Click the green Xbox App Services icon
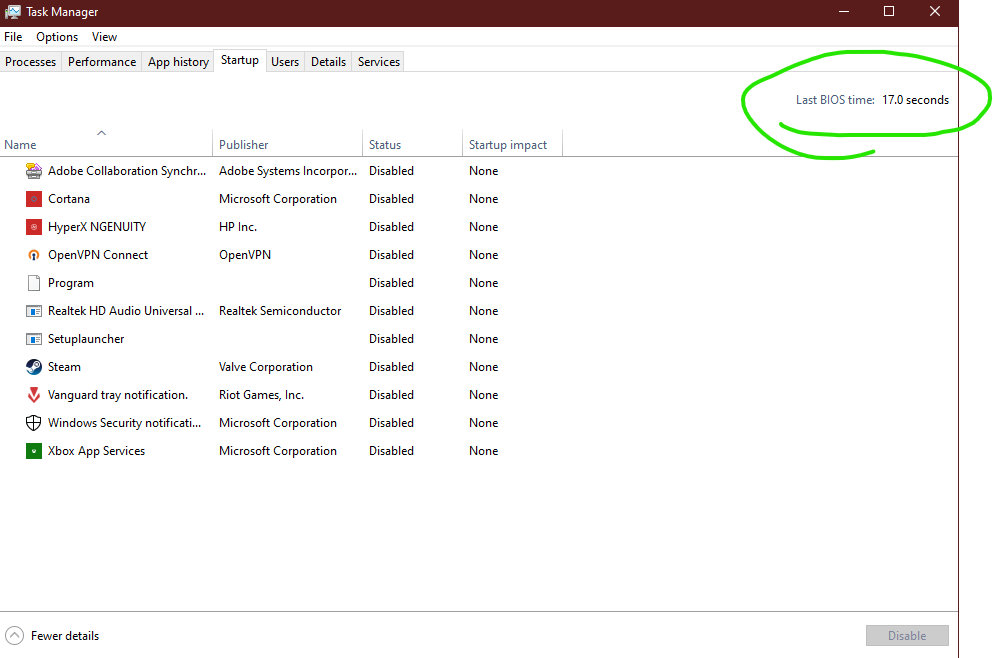The width and height of the screenshot is (993, 658). pos(34,451)
